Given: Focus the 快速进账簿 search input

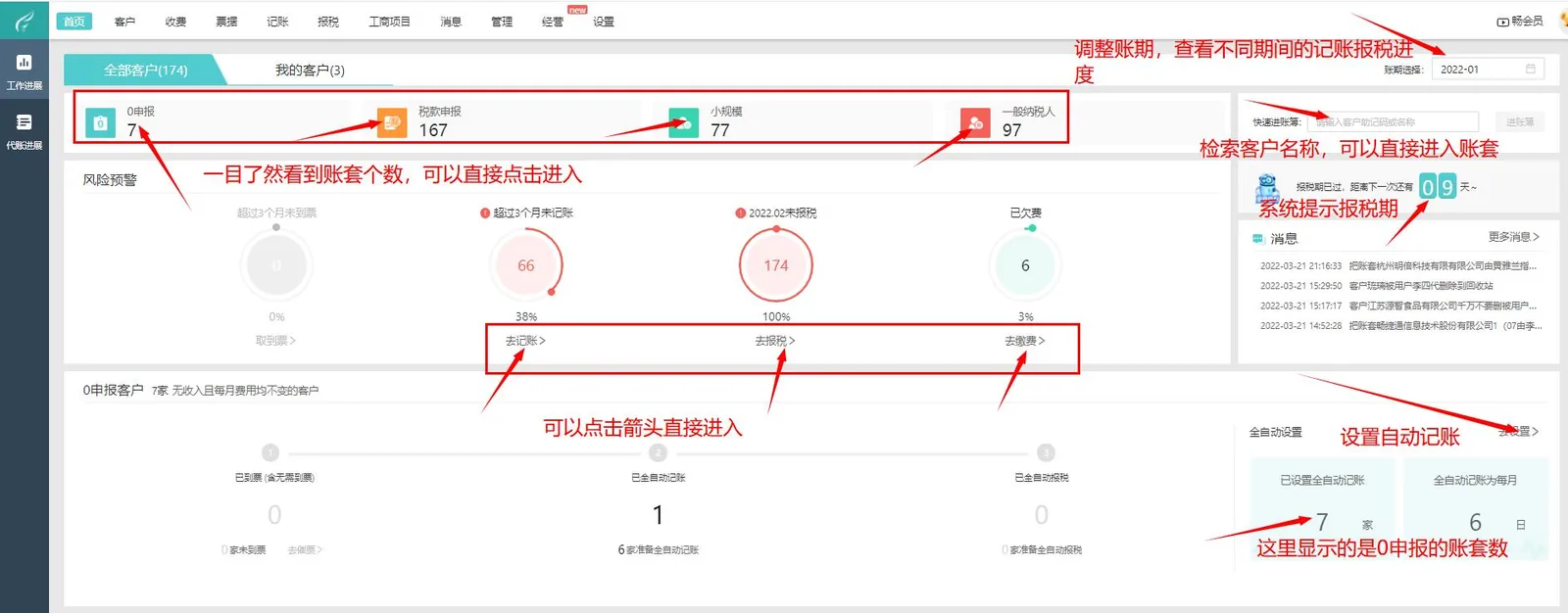Looking at the screenshot, I should pos(1393,121).
